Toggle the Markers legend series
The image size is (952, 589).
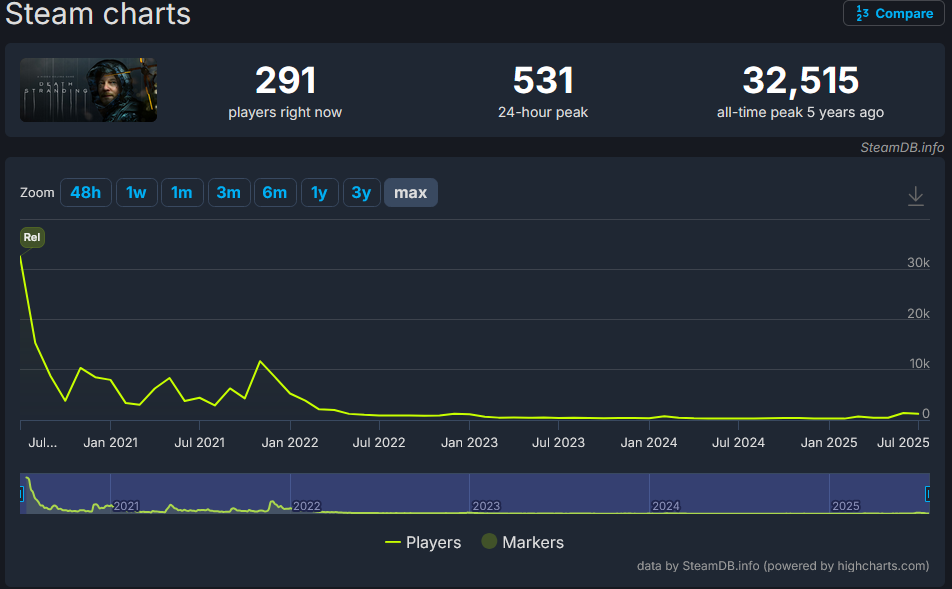pos(523,542)
